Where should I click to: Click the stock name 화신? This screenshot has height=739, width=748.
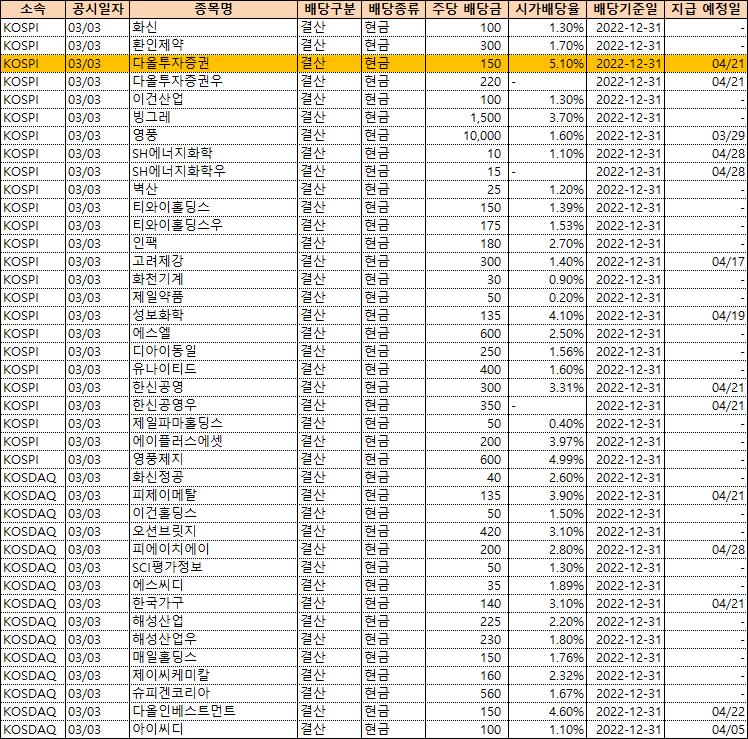point(145,27)
